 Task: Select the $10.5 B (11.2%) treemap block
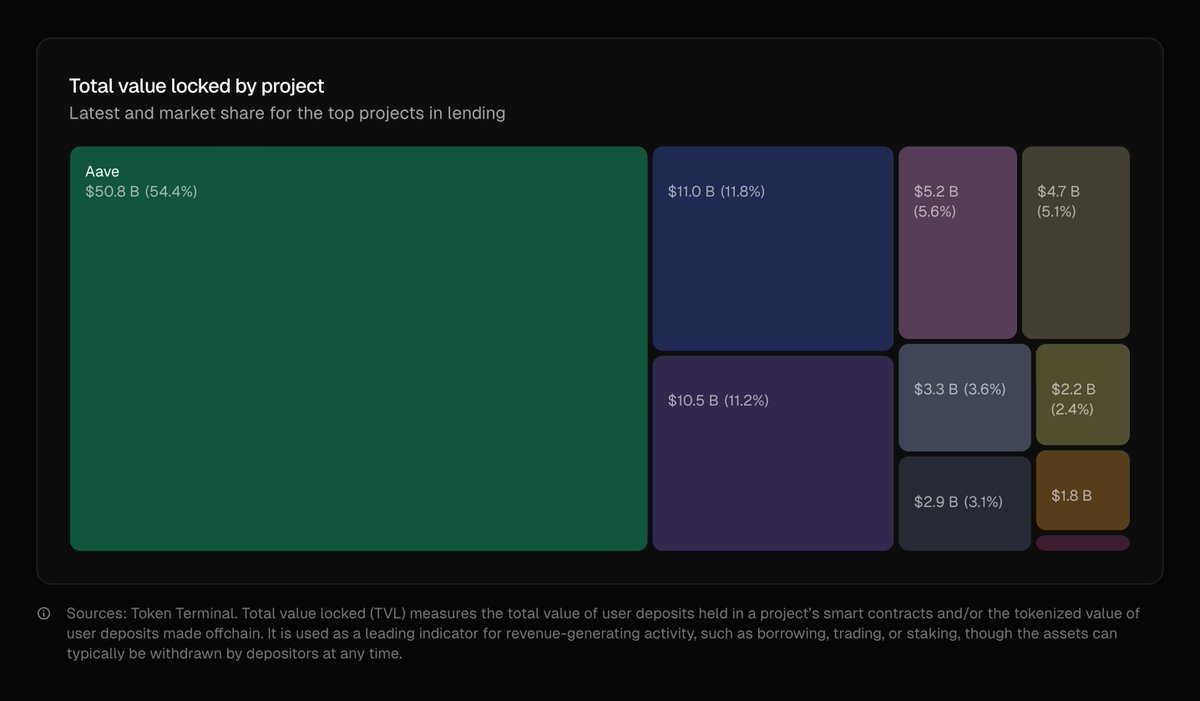pos(773,453)
